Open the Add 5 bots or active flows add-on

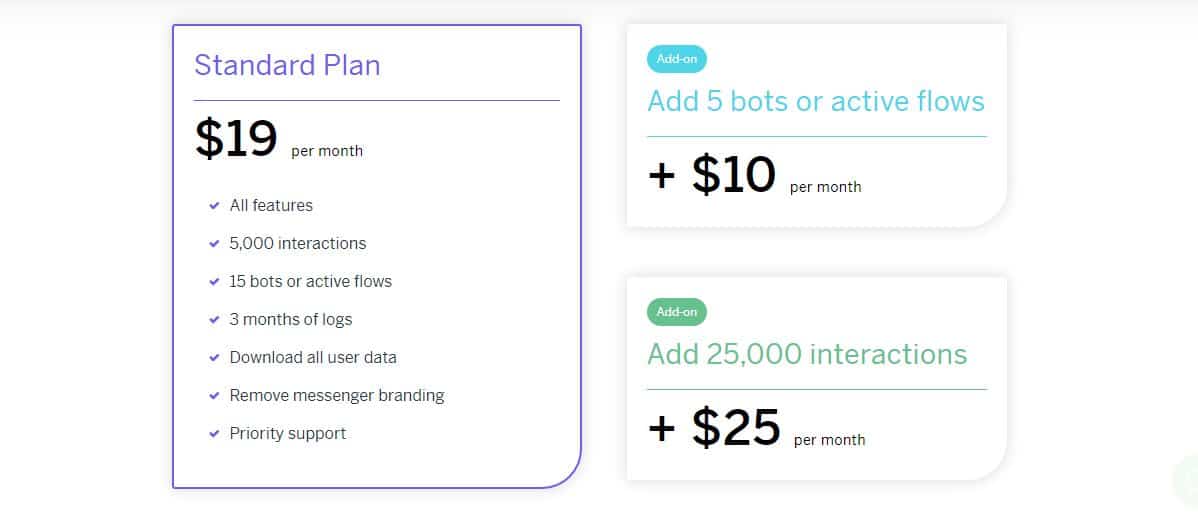pyautogui.click(x=816, y=101)
